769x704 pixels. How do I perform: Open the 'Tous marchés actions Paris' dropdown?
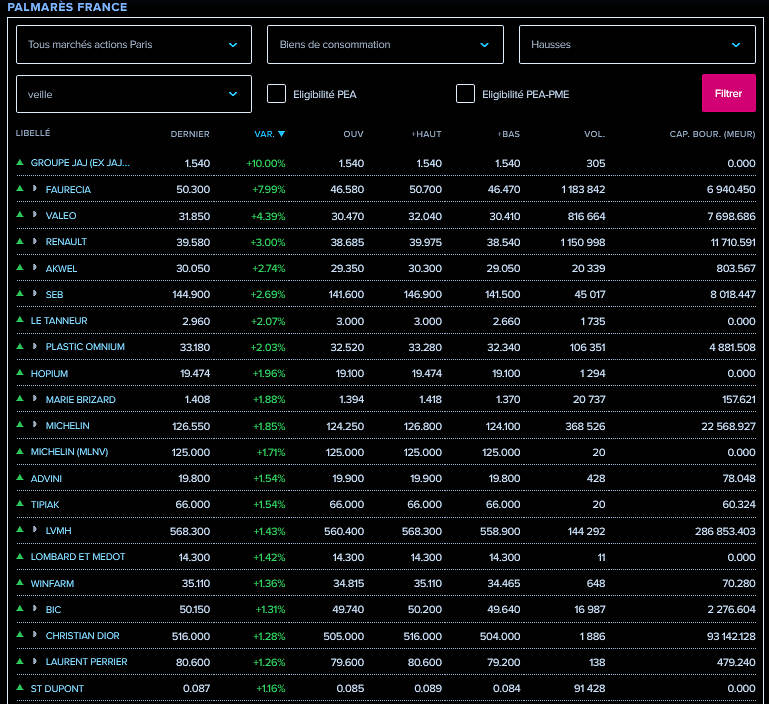pos(134,45)
